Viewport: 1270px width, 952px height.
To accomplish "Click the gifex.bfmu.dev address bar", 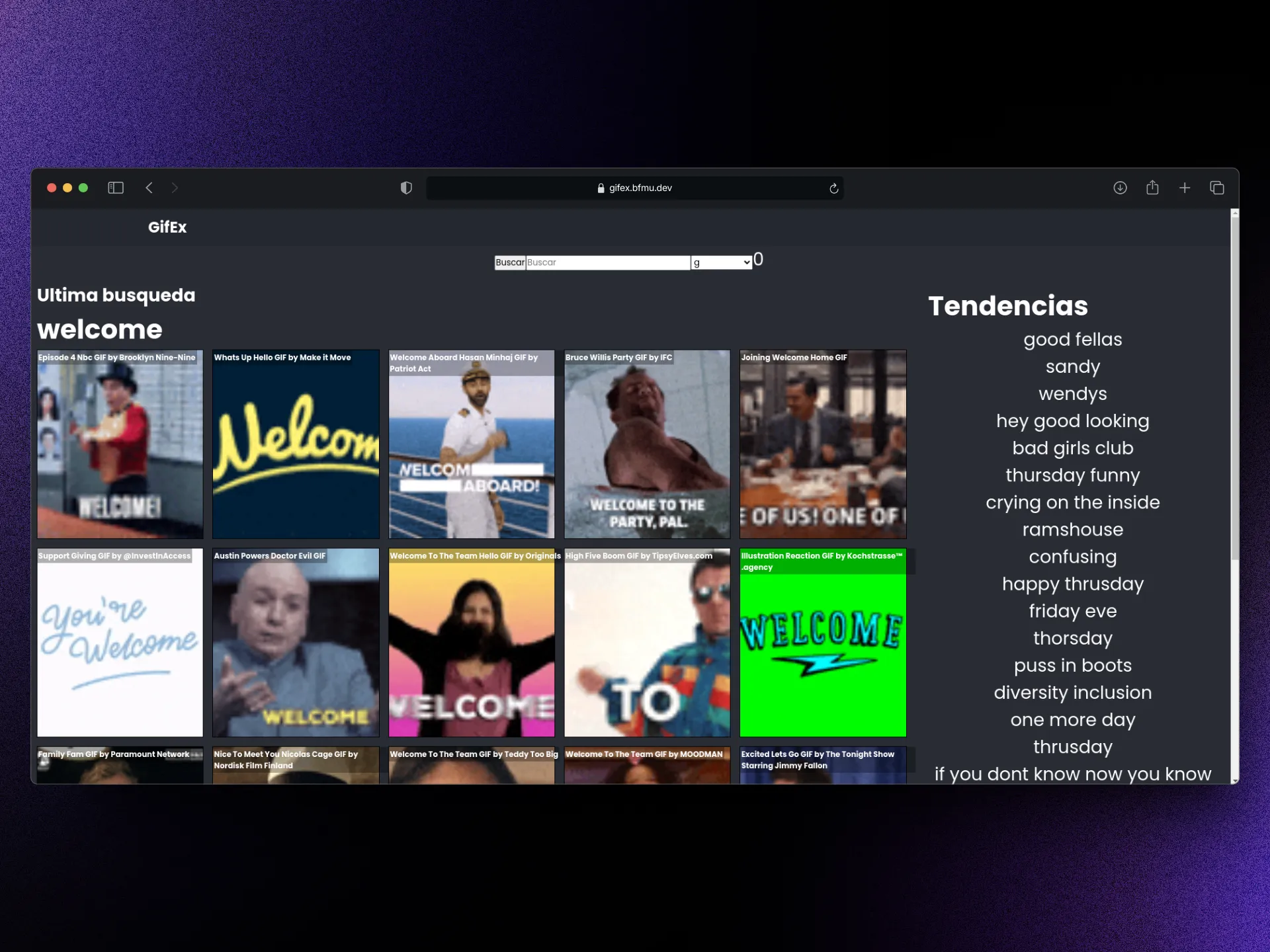I will [x=634, y=188].
